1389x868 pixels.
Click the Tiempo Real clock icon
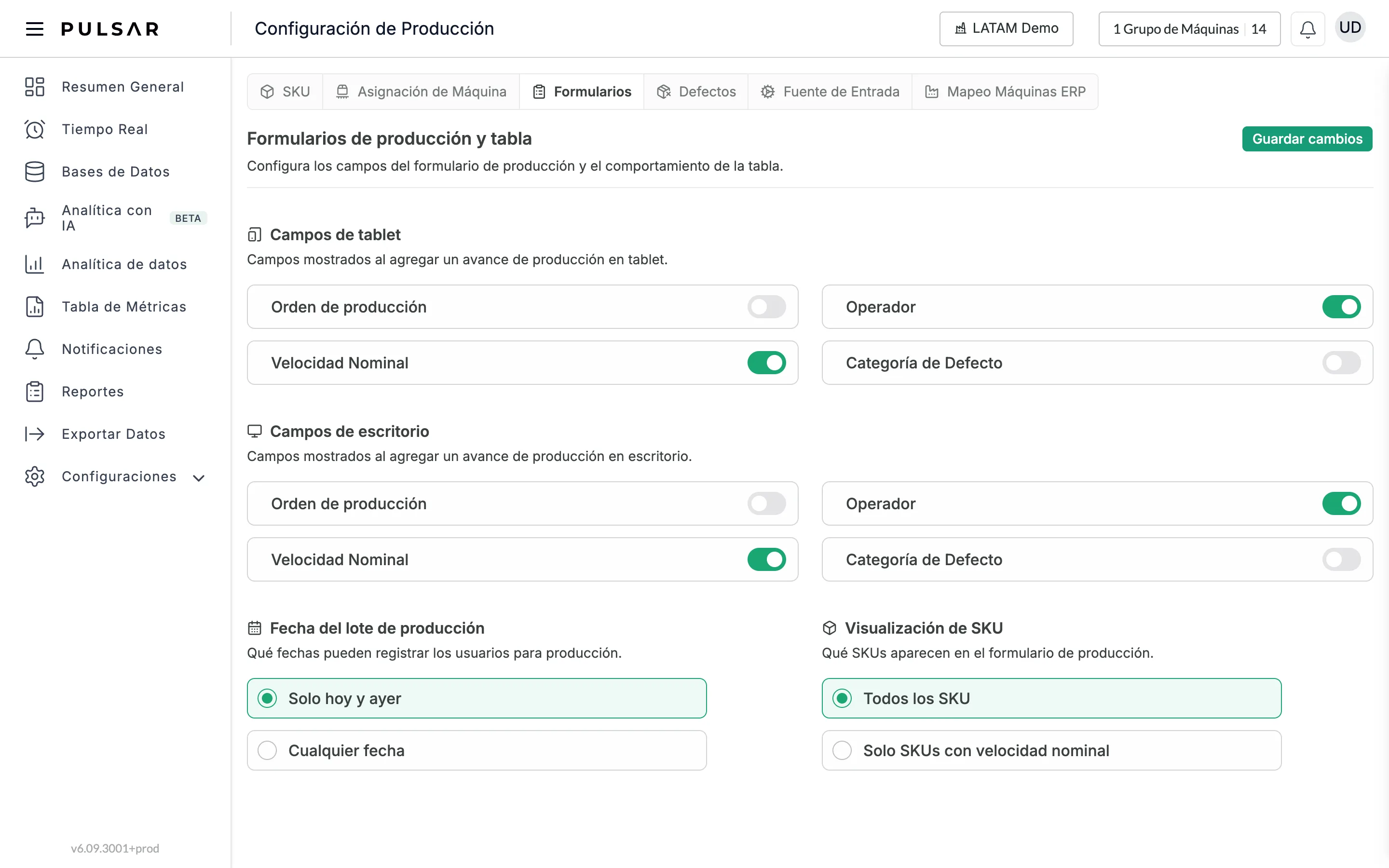[x=34, y=129]
